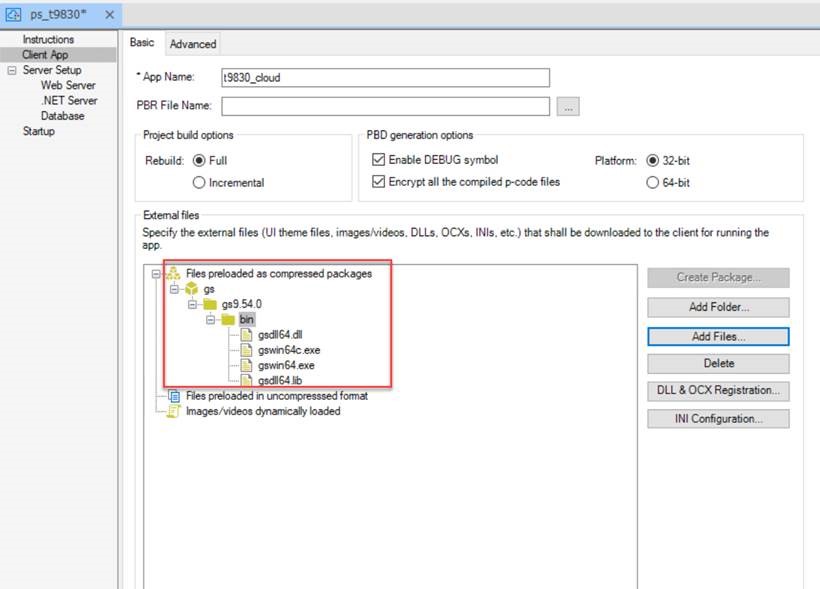Choose the 64-bit platform option

point(654,183)
